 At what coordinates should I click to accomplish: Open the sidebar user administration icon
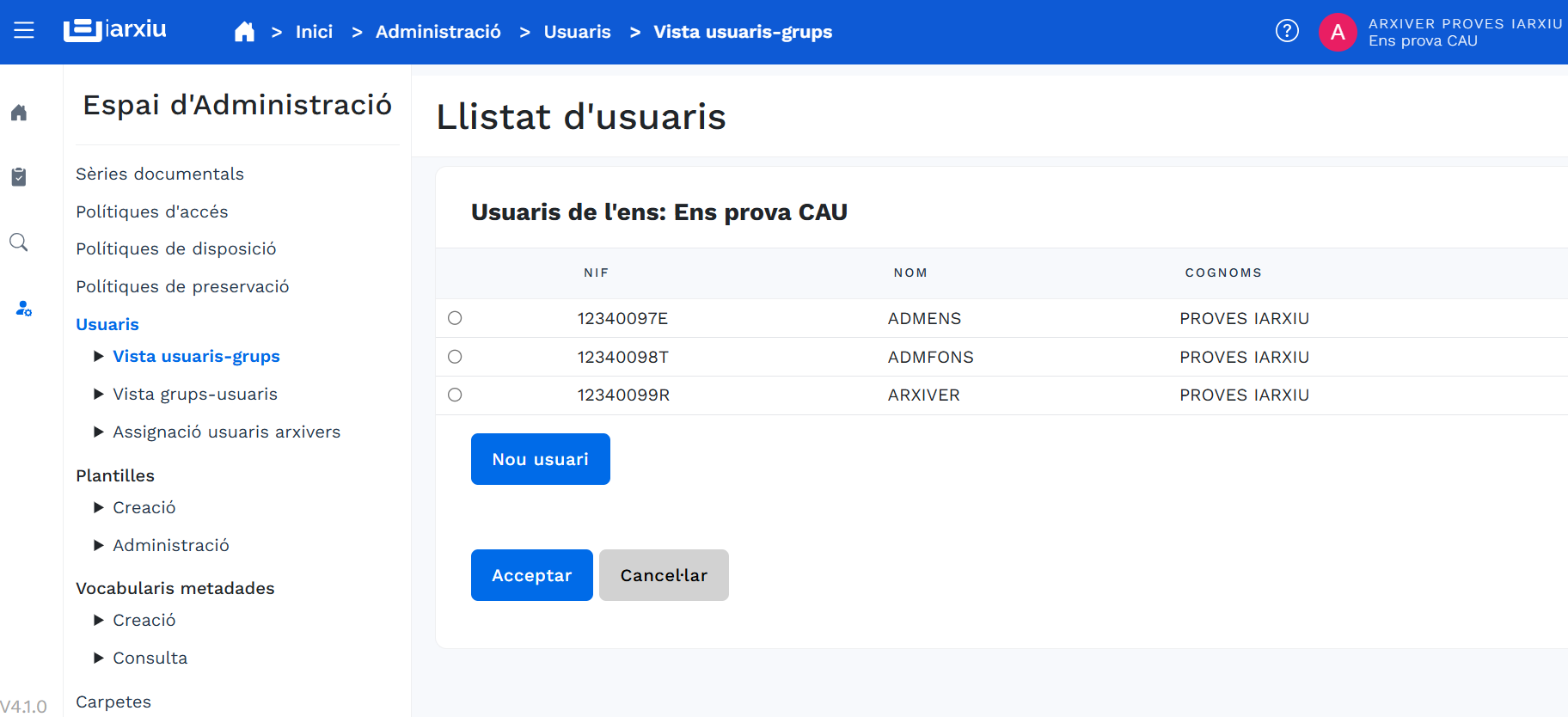(24, 308)
